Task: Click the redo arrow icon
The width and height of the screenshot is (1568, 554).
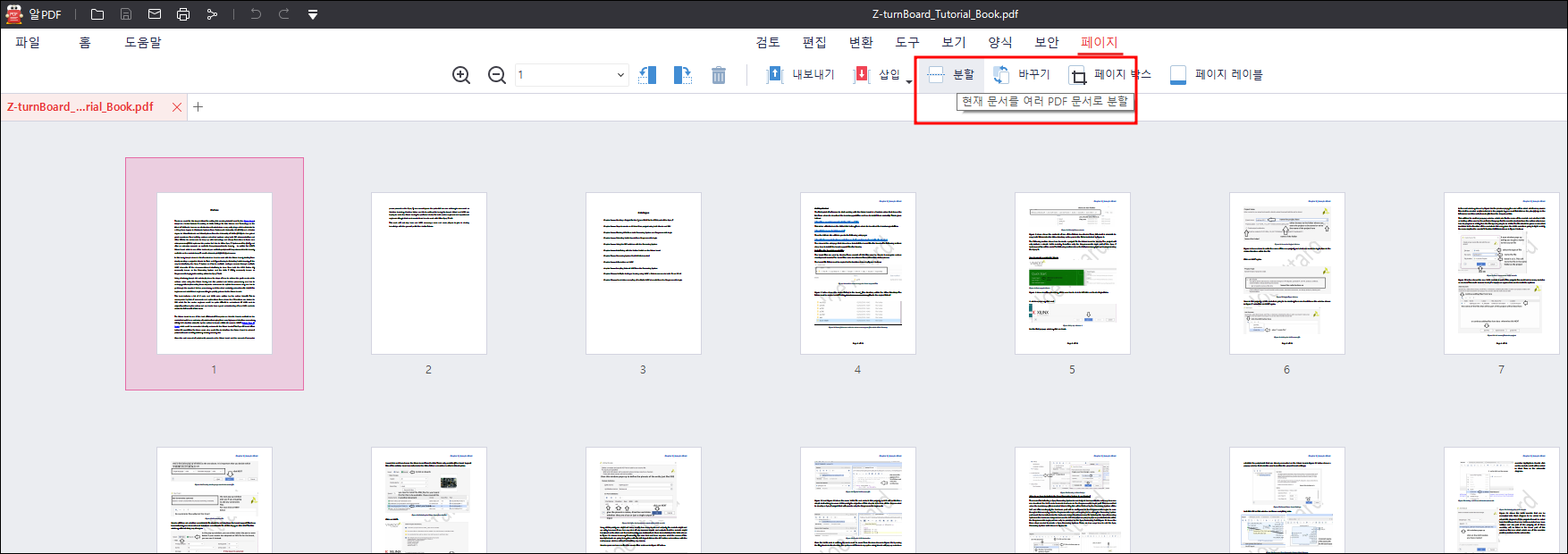Action: click(284, 14)
